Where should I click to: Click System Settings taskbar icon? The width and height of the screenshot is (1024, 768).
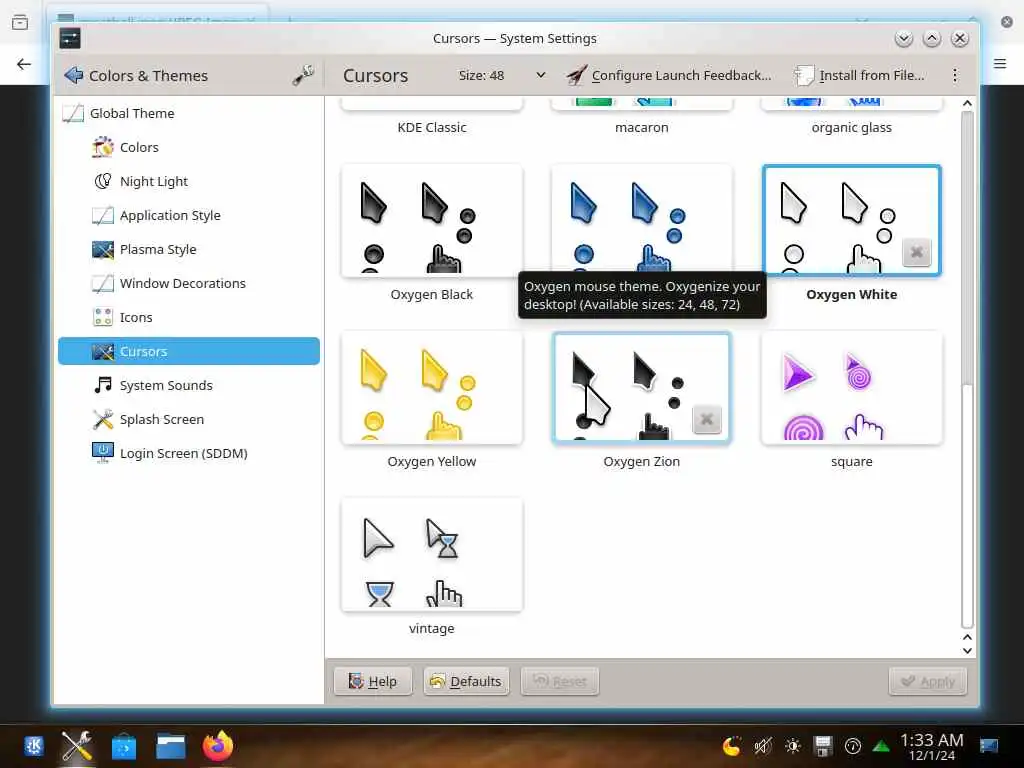pos(77,746)
